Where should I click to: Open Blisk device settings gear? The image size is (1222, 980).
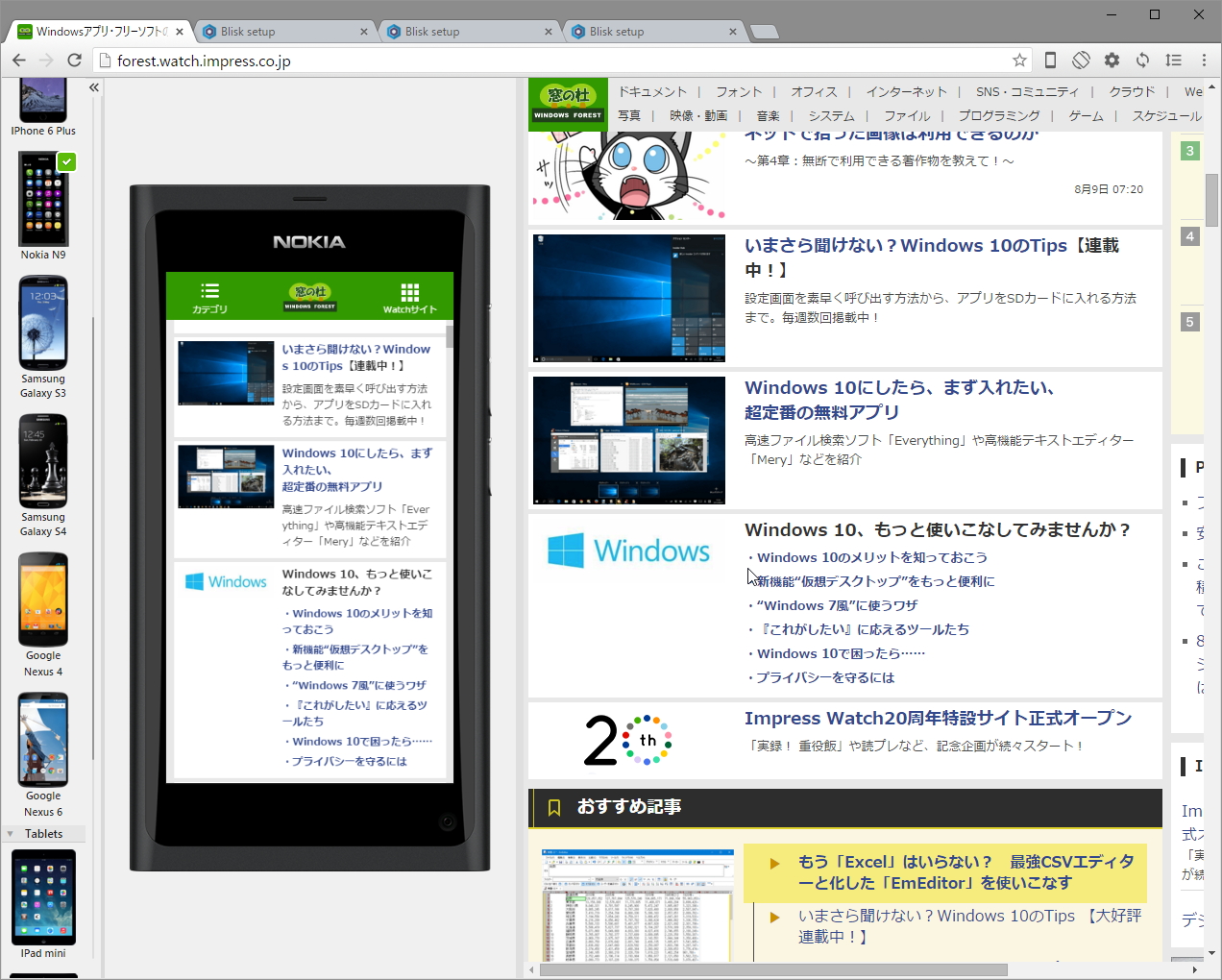(x=1112, y=60)
